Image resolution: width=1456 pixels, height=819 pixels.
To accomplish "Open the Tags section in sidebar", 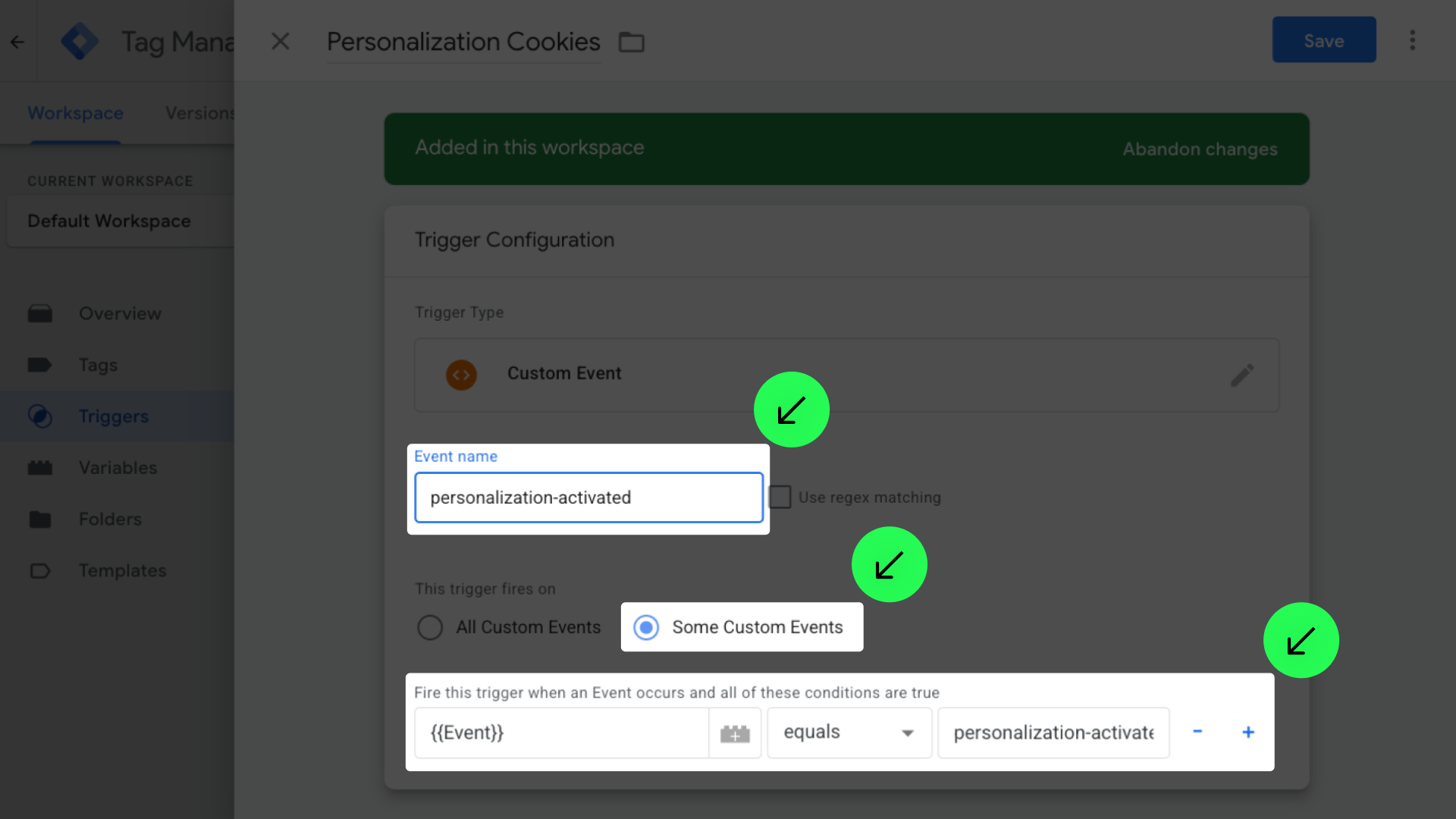I will click(x=97, y=365).
